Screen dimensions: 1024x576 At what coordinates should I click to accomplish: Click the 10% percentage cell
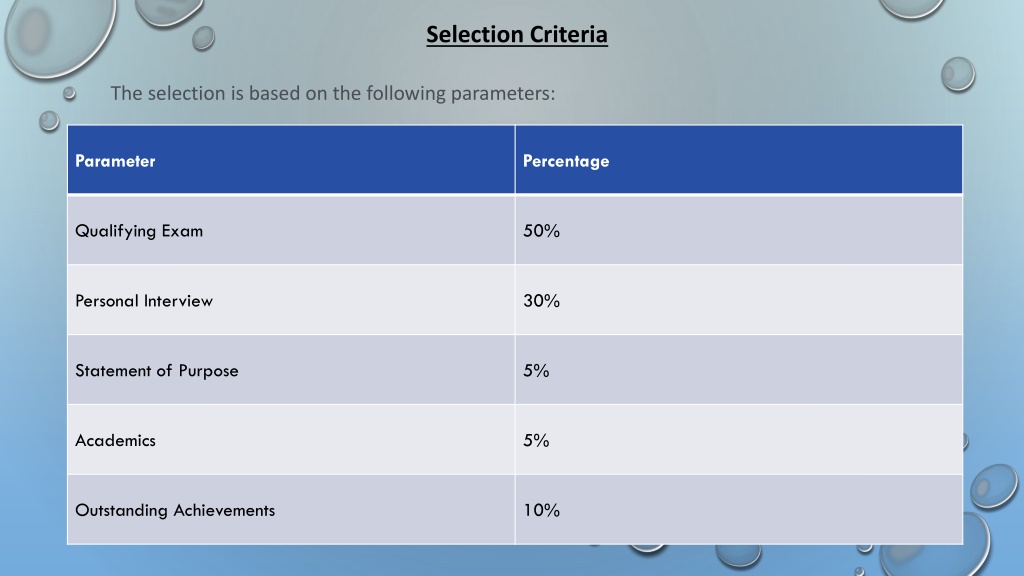(x=739, y=509)
